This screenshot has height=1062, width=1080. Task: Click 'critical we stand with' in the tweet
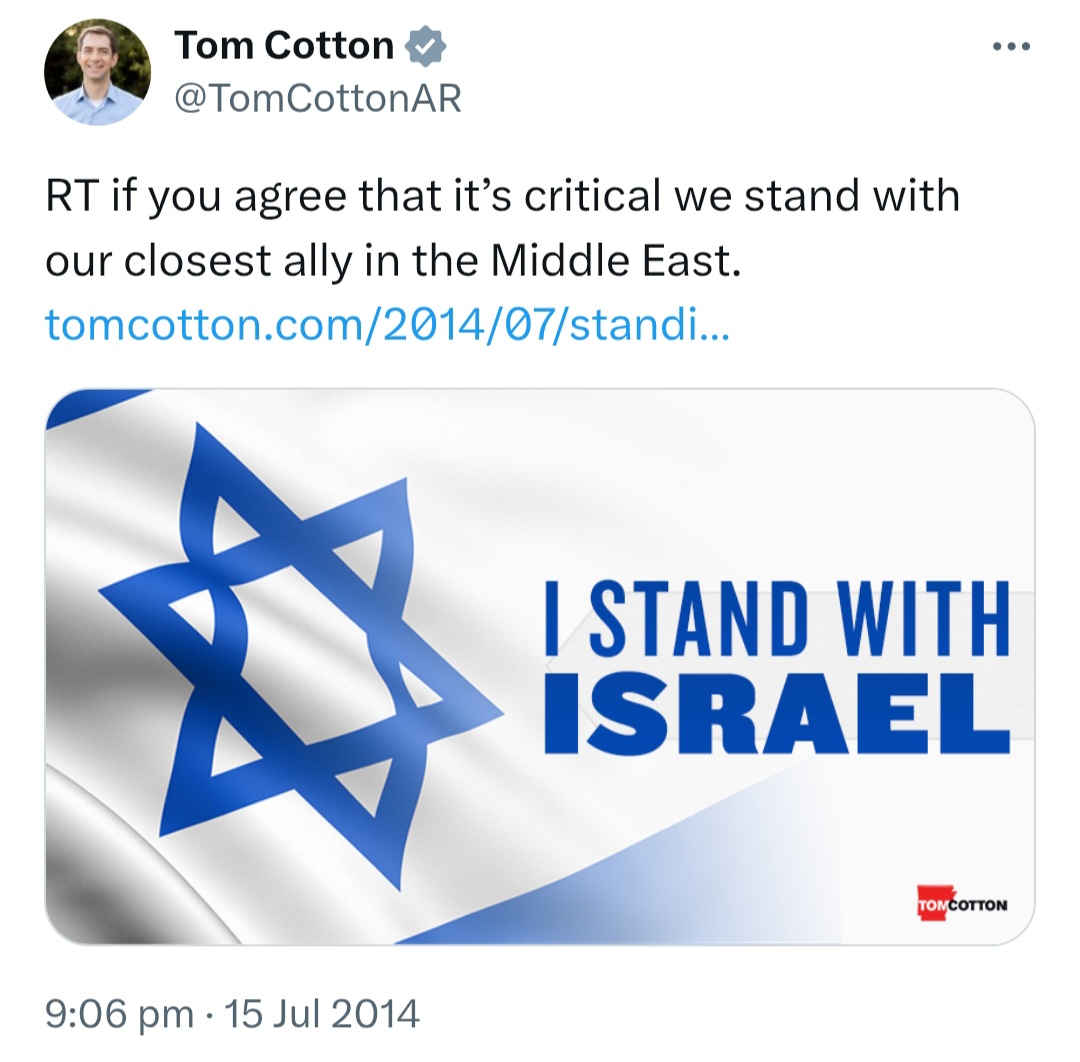[742, 196]
